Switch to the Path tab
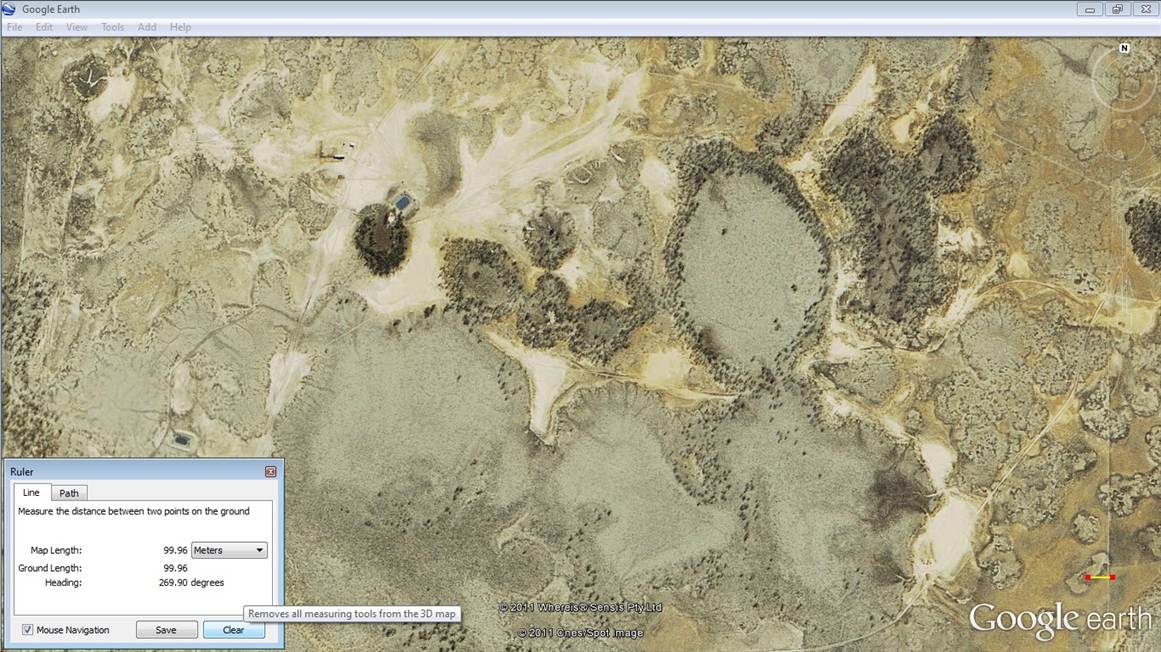This screenshot has height=652, width=1161. [68, 492]
